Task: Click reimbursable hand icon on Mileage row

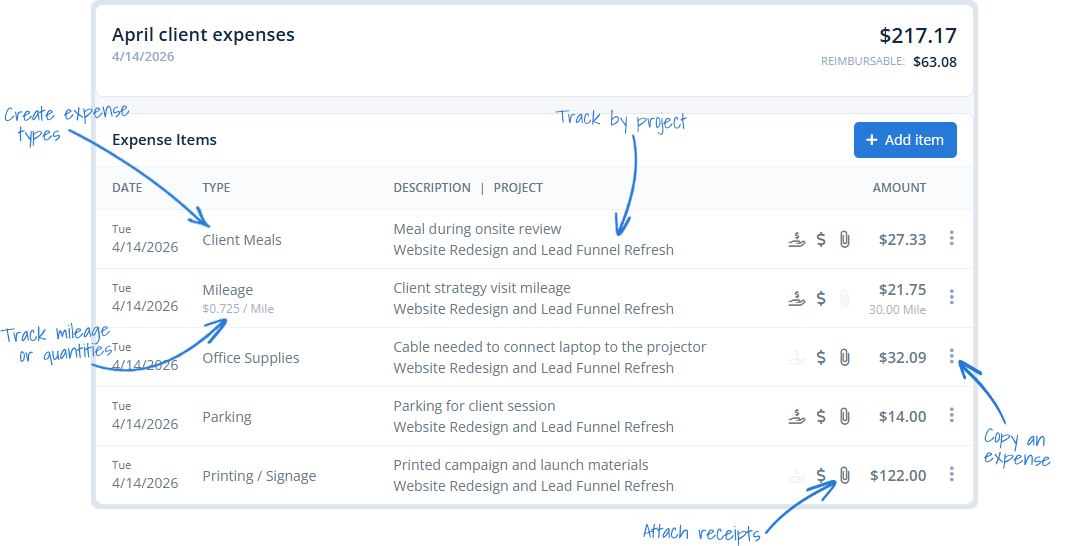Action: 796,299
